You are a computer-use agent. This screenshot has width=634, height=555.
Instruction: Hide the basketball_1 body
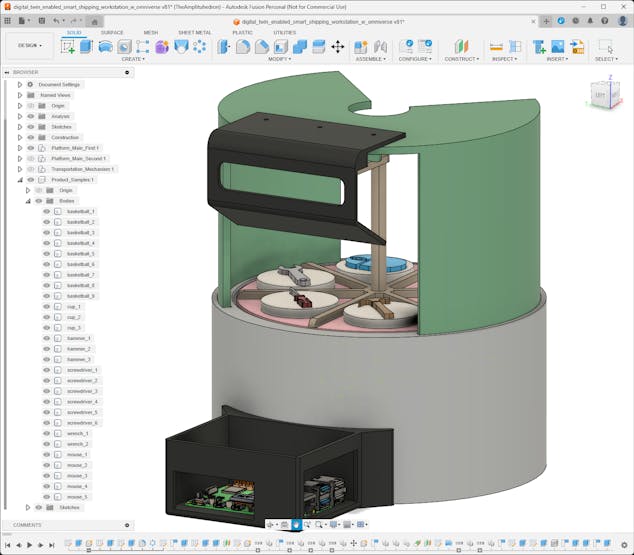tap(46, 212)
